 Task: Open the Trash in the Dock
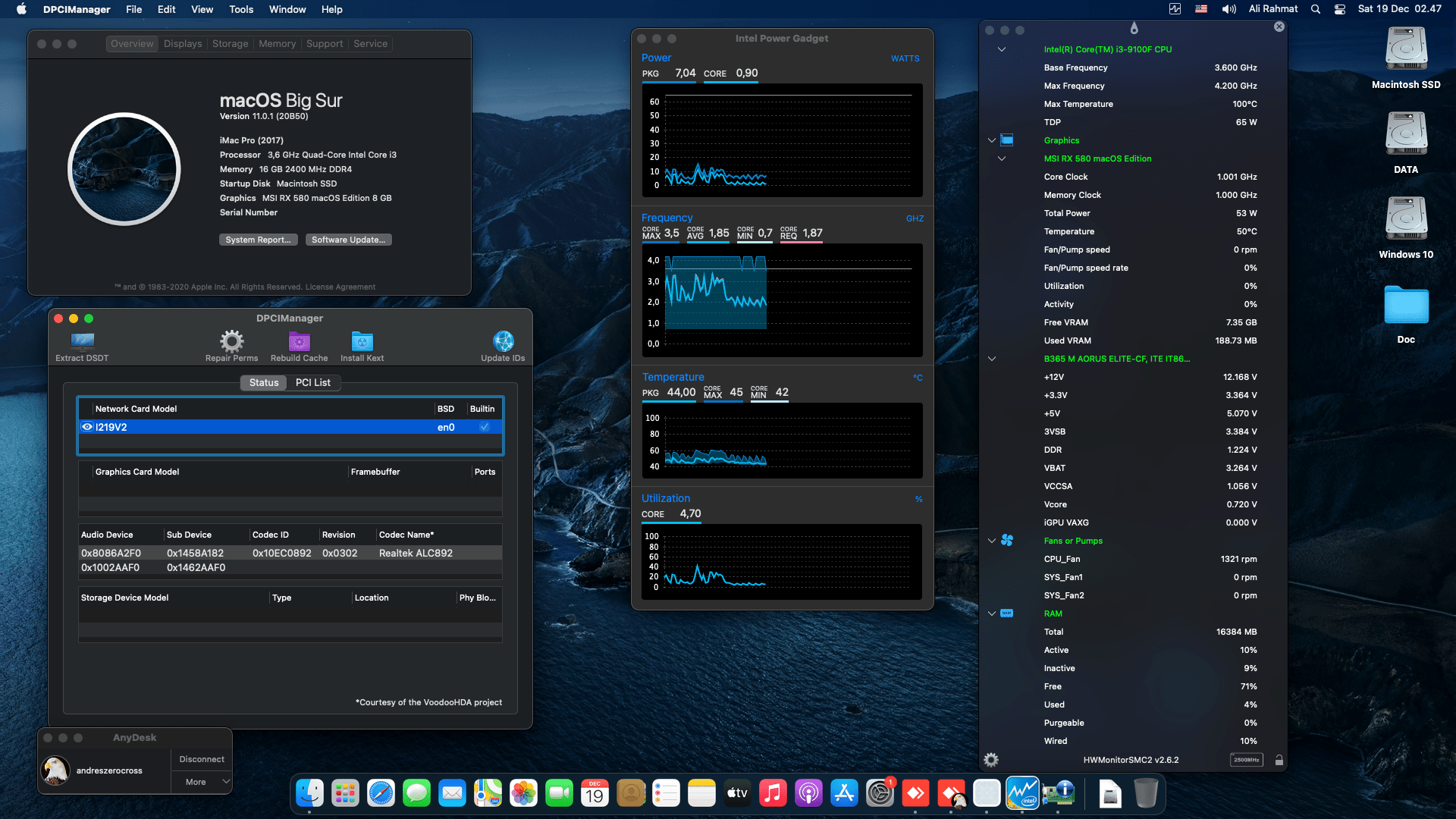point(1146,793)
